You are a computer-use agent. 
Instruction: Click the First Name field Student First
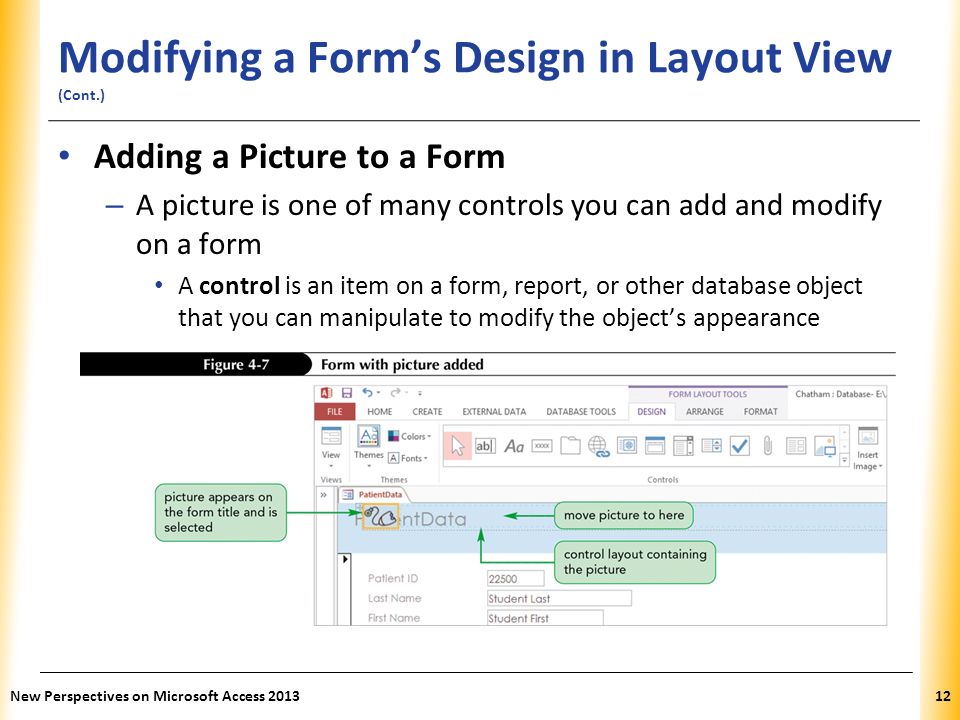[545, 618]
